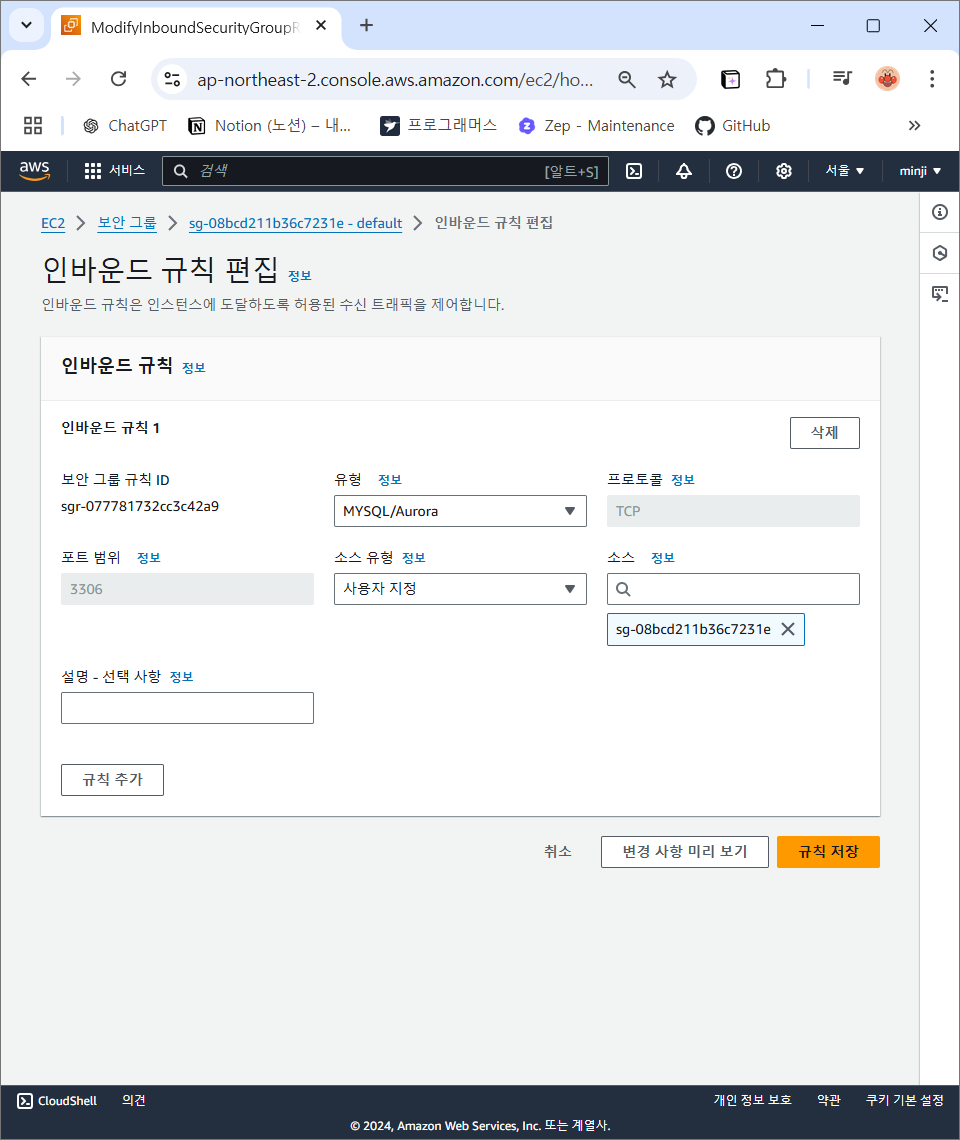Open the GitHub bookmark in the bookmarks bar

click(x=733, y=125)
